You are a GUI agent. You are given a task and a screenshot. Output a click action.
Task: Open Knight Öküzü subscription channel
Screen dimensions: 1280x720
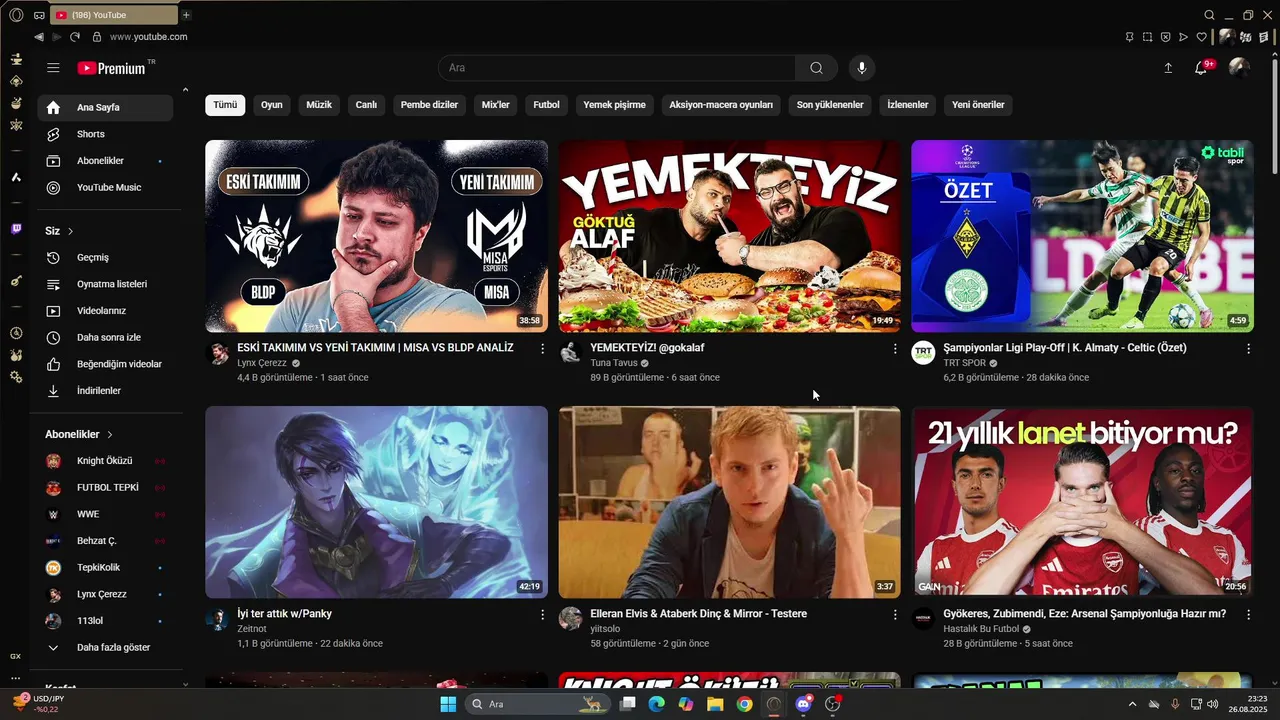(x=105, y=461)
